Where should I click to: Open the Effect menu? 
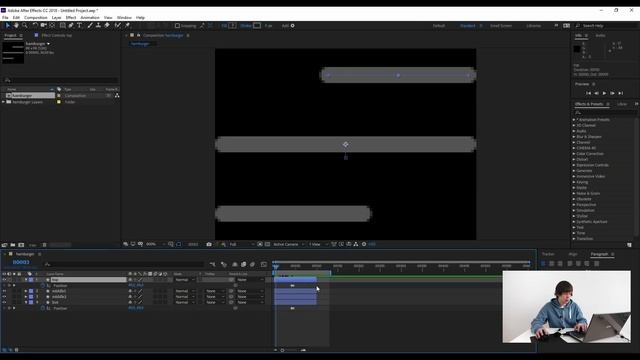tap(71, 18)
